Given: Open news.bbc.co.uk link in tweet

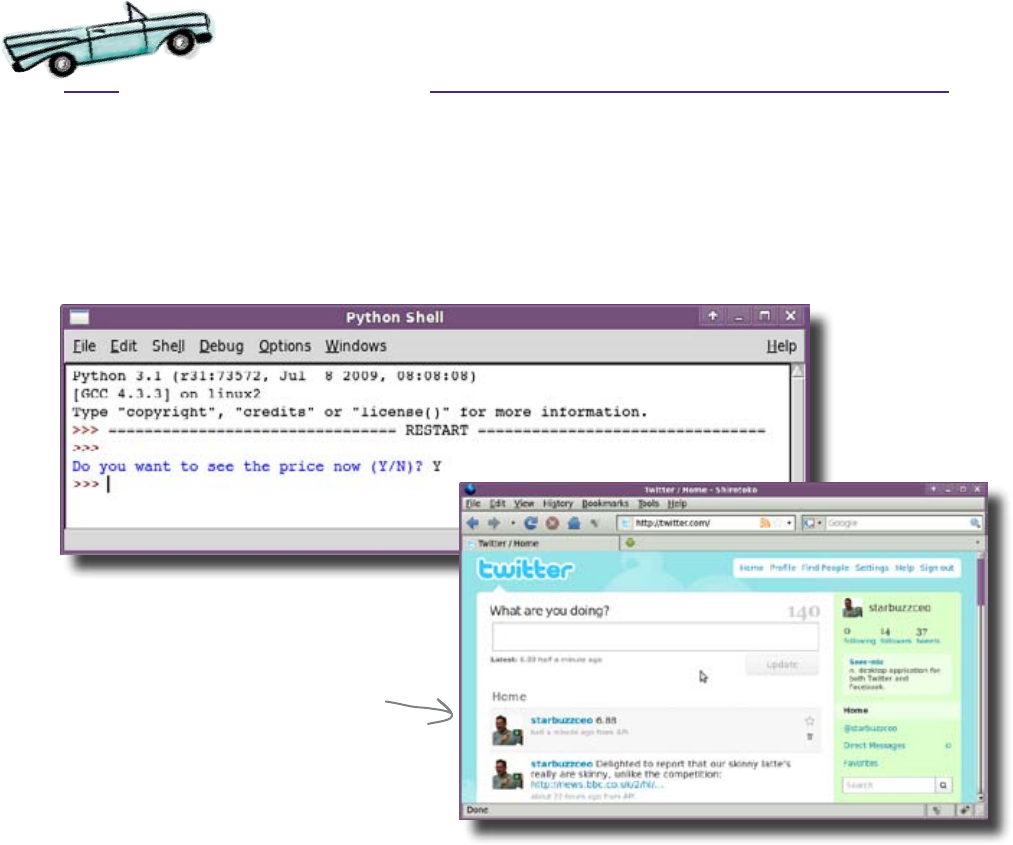Looking at the screenshot, I should 597,784.
